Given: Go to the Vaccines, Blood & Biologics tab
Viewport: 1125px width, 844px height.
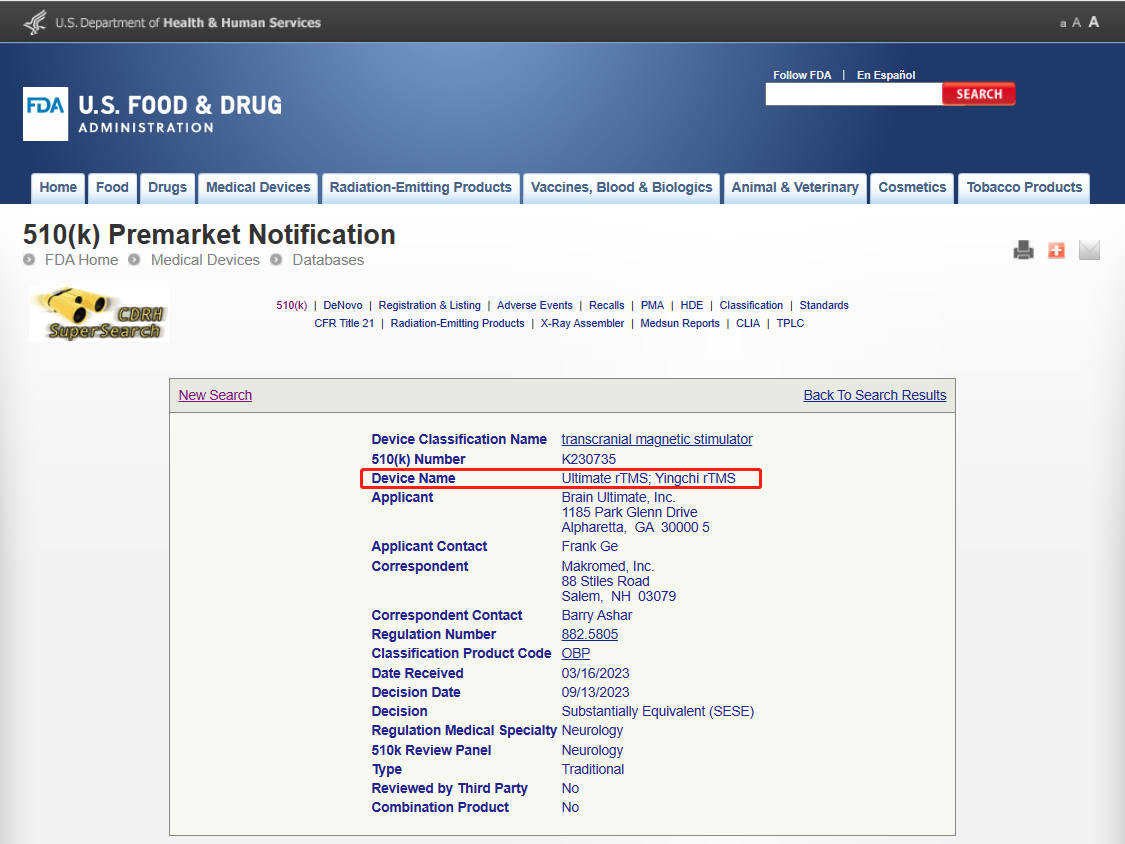Looking at the screenshot, I should click(x=621, y=188).
